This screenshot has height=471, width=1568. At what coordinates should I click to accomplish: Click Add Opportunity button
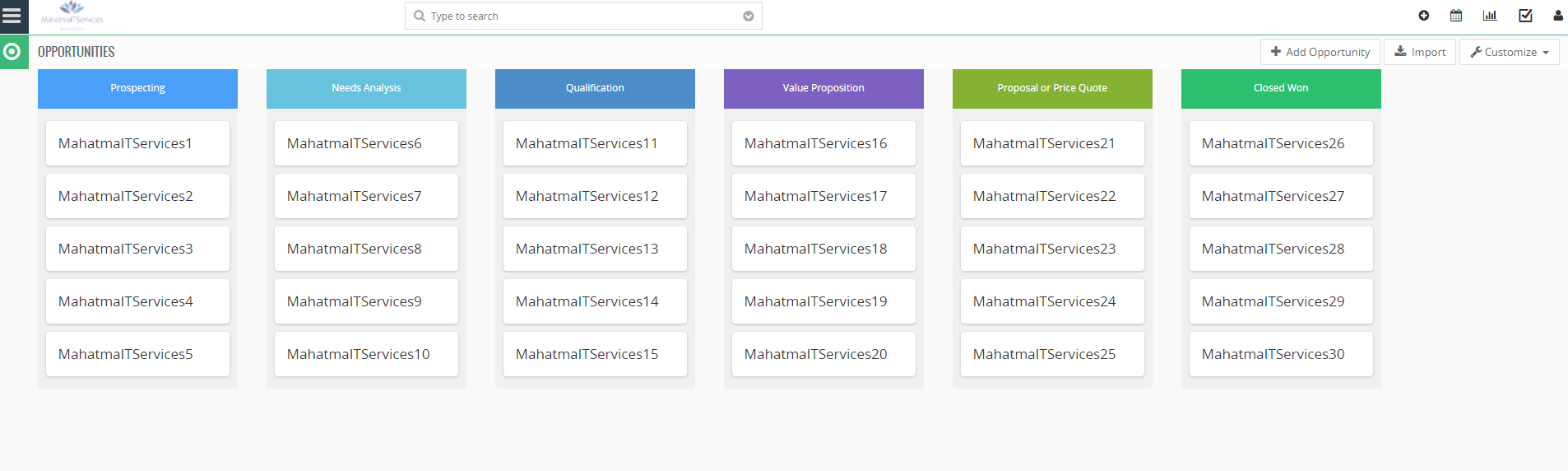click(x=1320, y=52)
